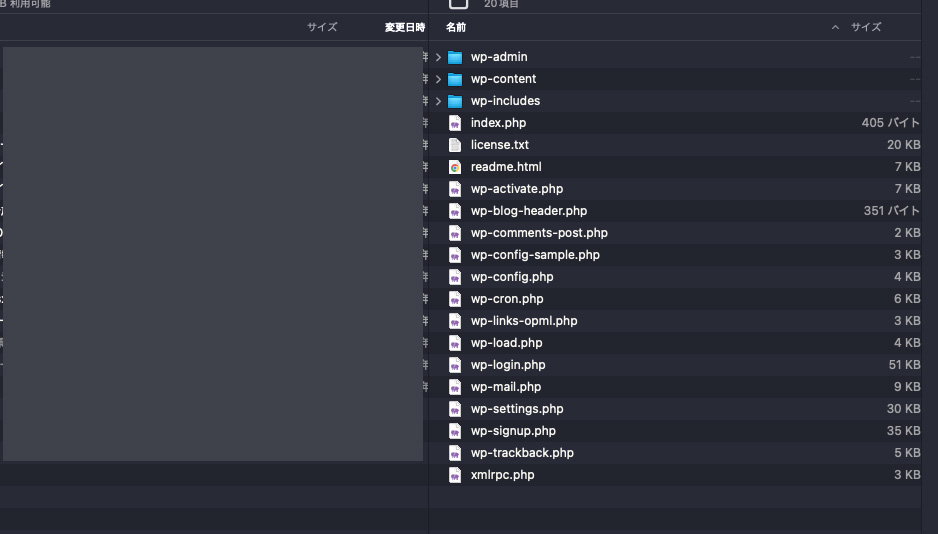Viewport: 938px width, 534px height.
Task: Select index.php file name
Action: coord(498,123)
